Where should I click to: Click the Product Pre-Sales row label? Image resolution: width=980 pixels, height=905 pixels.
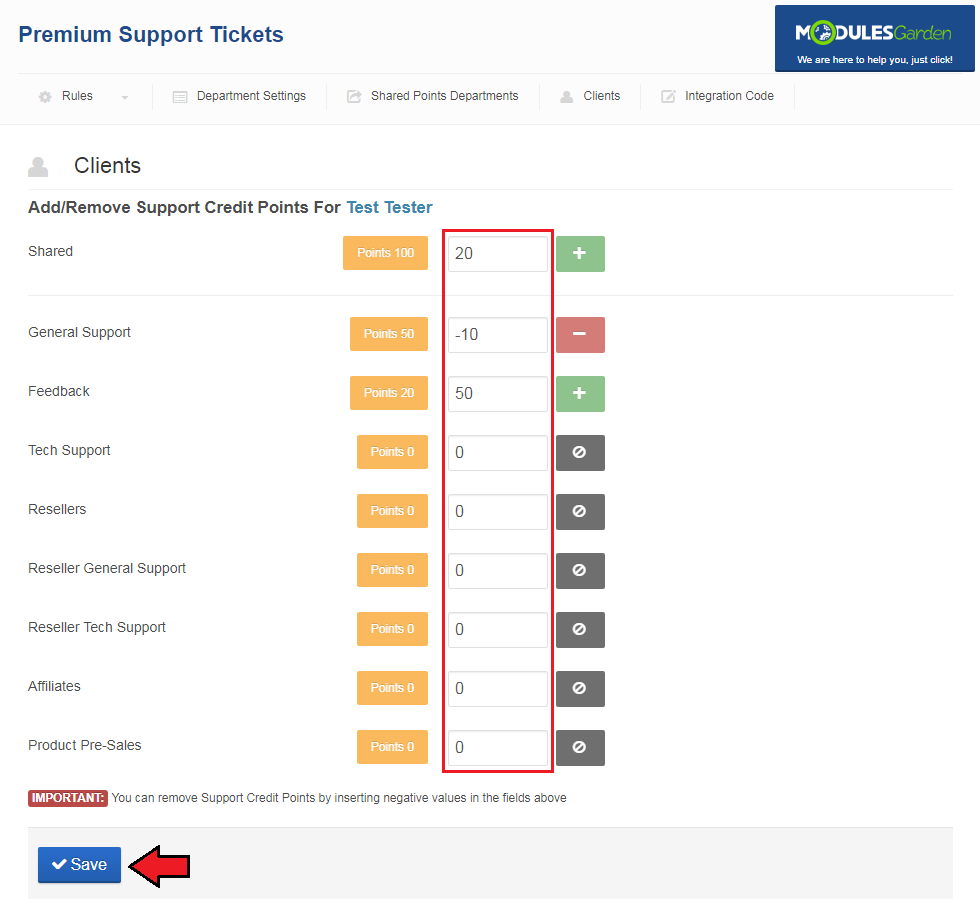pyautogui.click(x=84, y=746)
